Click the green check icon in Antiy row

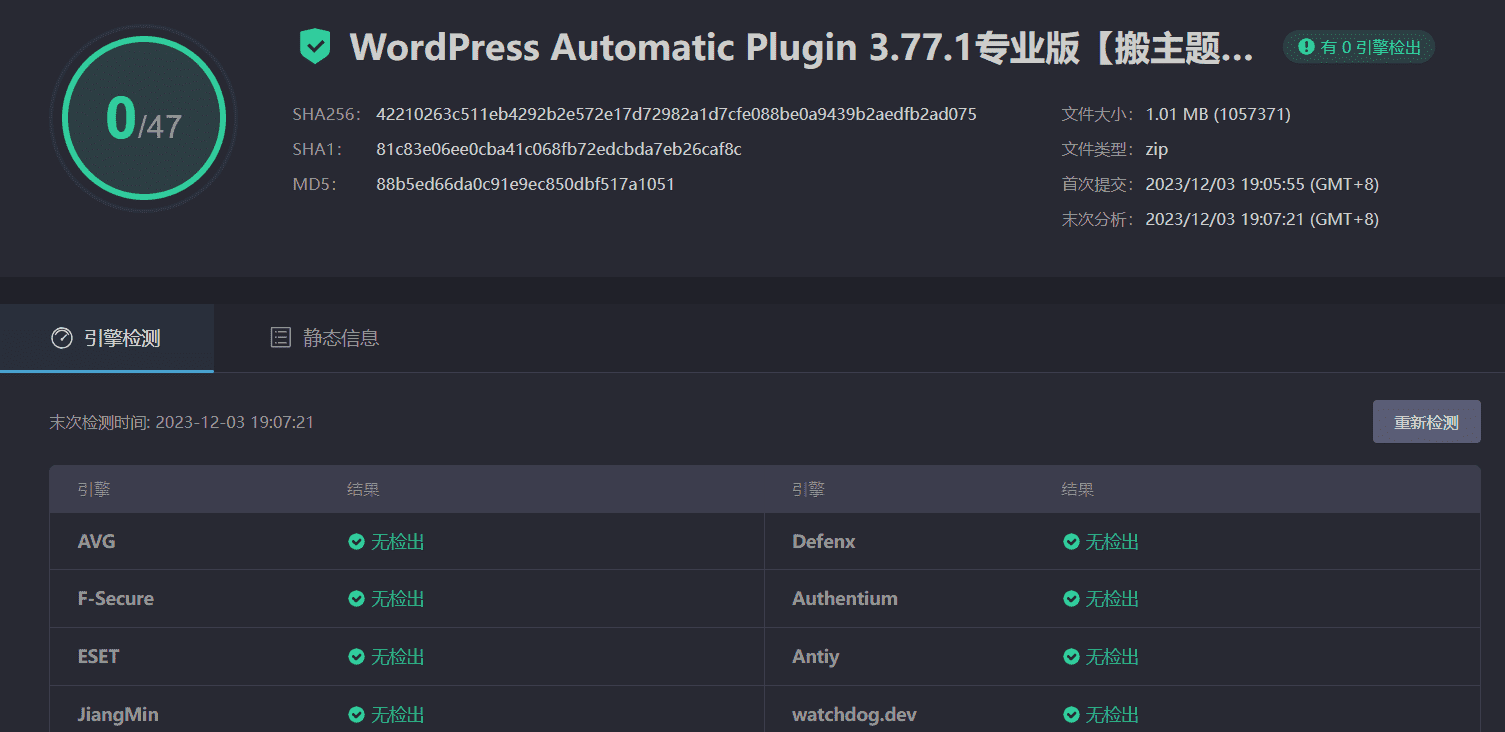1071,657
